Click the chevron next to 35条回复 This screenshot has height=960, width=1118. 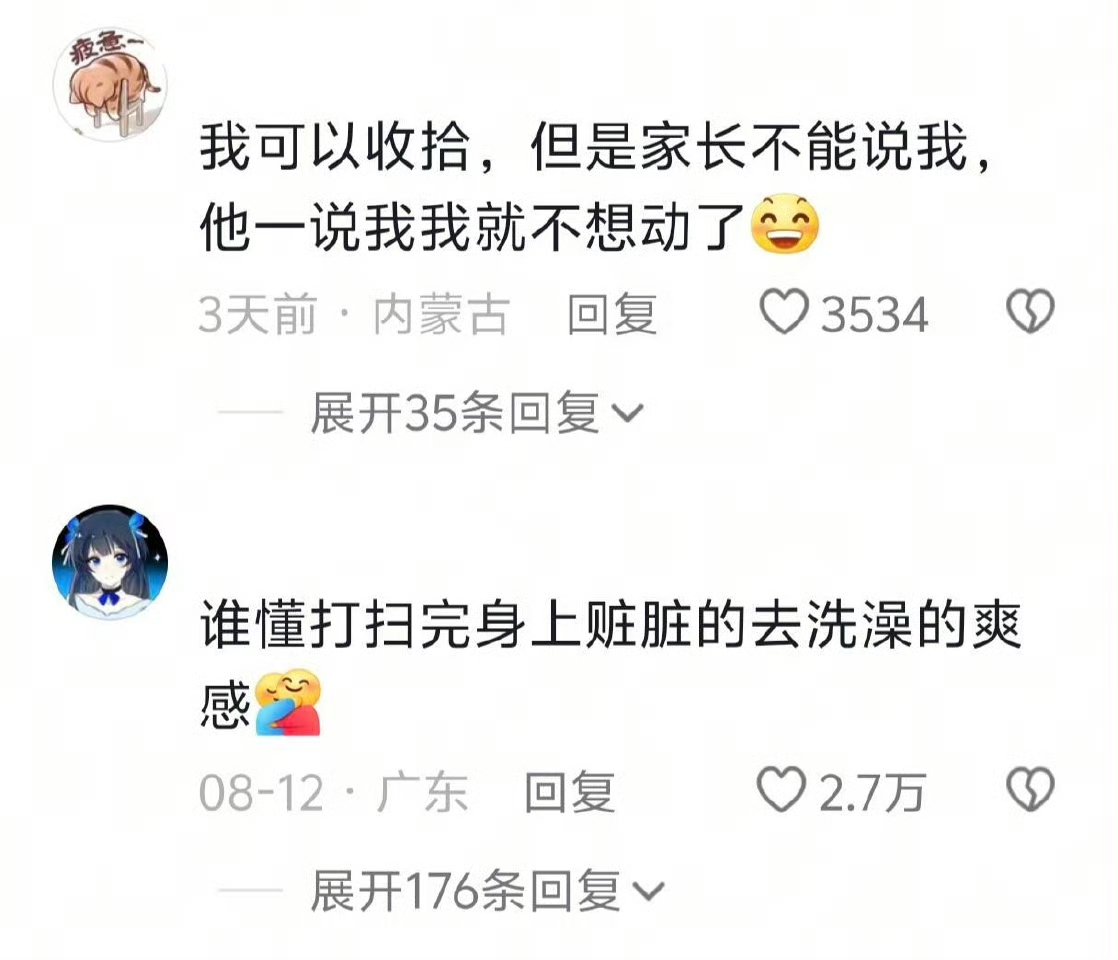coord(629,413)
